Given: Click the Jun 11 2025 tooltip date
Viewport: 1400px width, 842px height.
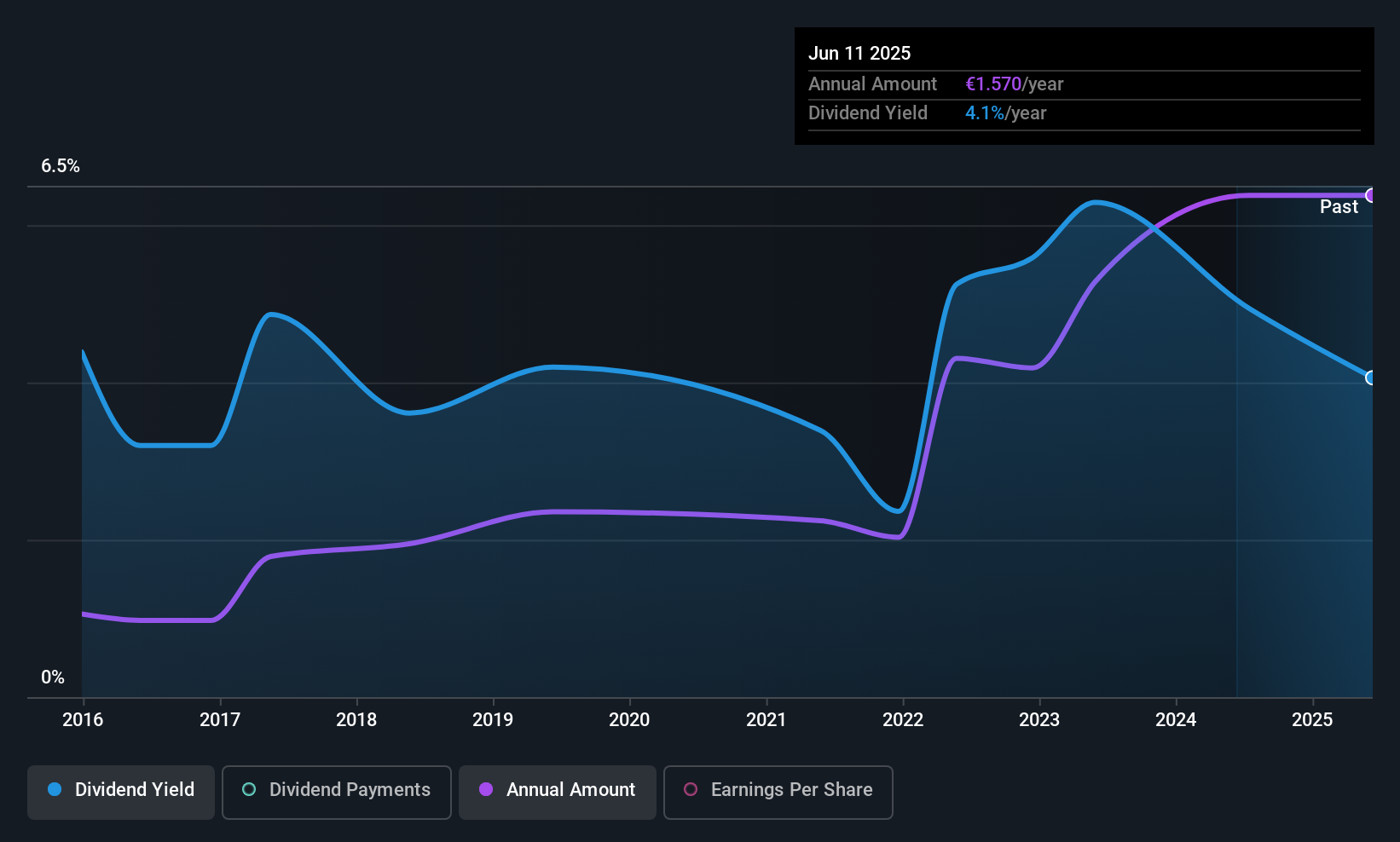Looking at the screenshot, I should pos(859,53).
